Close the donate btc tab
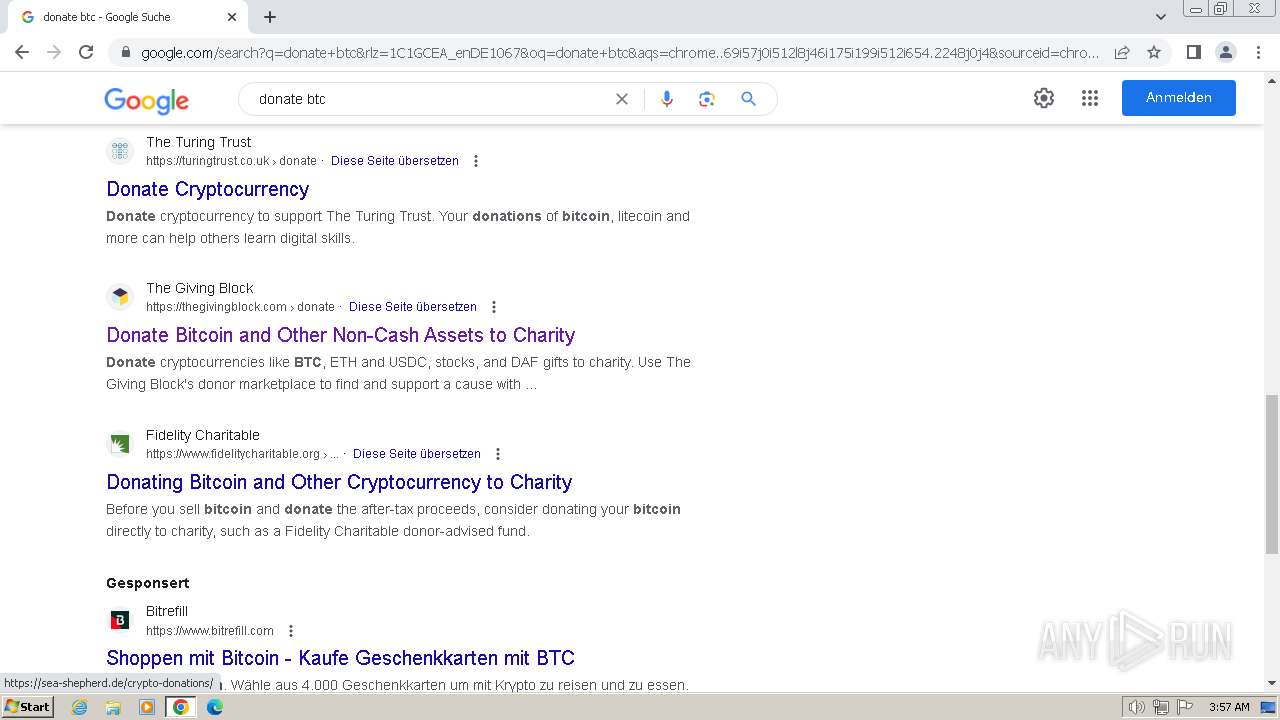 (x=232, y=17)
